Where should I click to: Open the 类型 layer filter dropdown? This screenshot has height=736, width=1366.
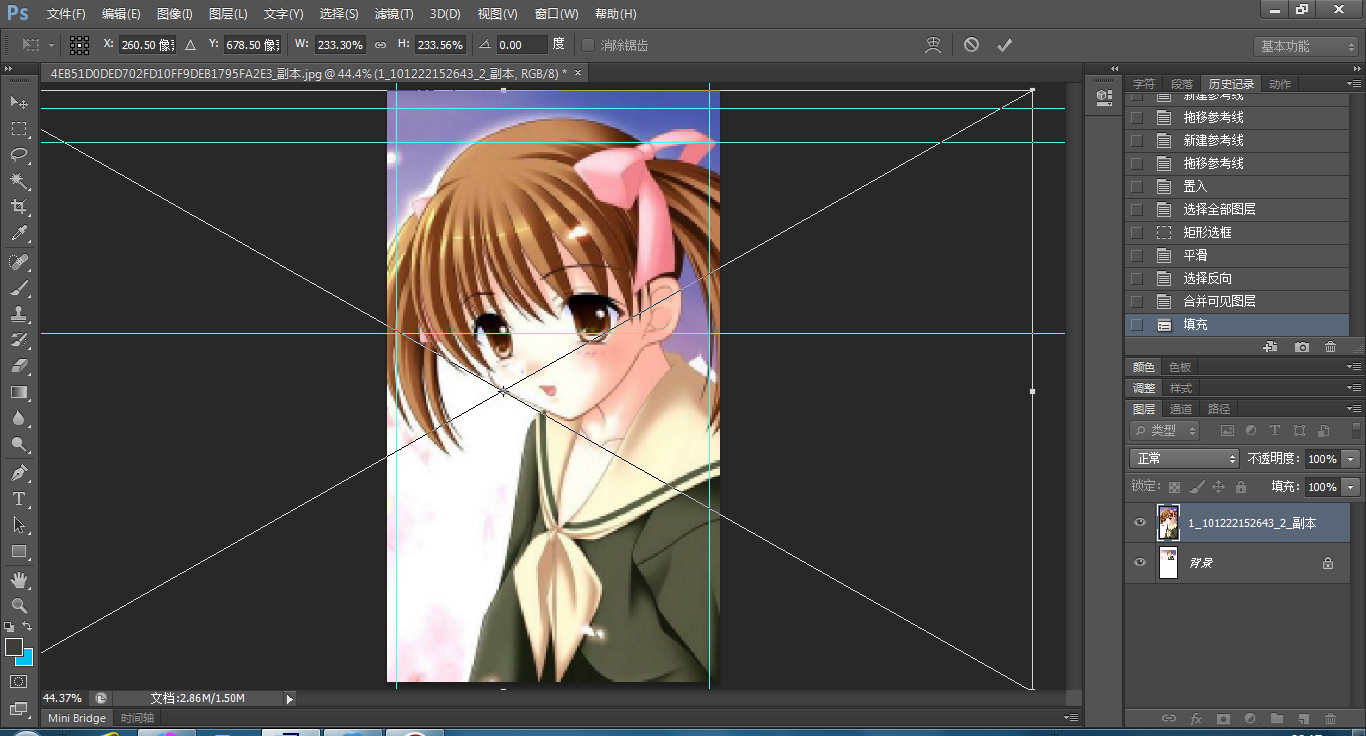[1165, 431]
